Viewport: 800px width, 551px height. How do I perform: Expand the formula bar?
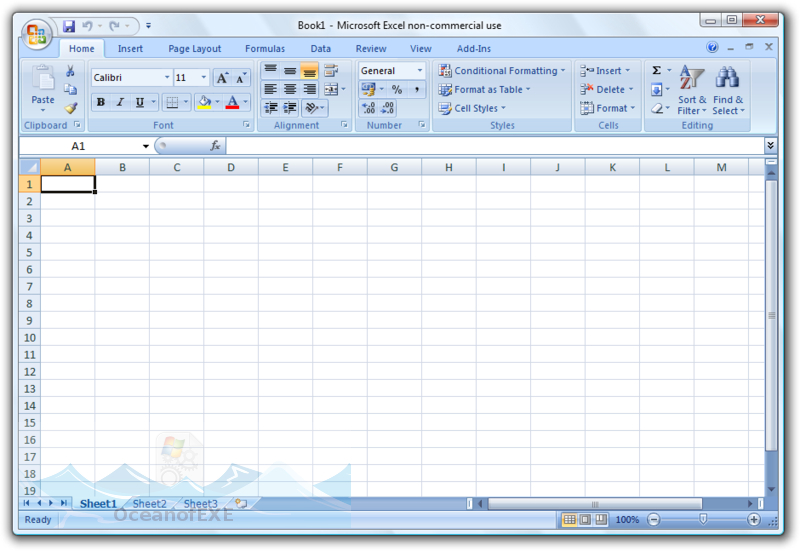[x=770, y=146]
